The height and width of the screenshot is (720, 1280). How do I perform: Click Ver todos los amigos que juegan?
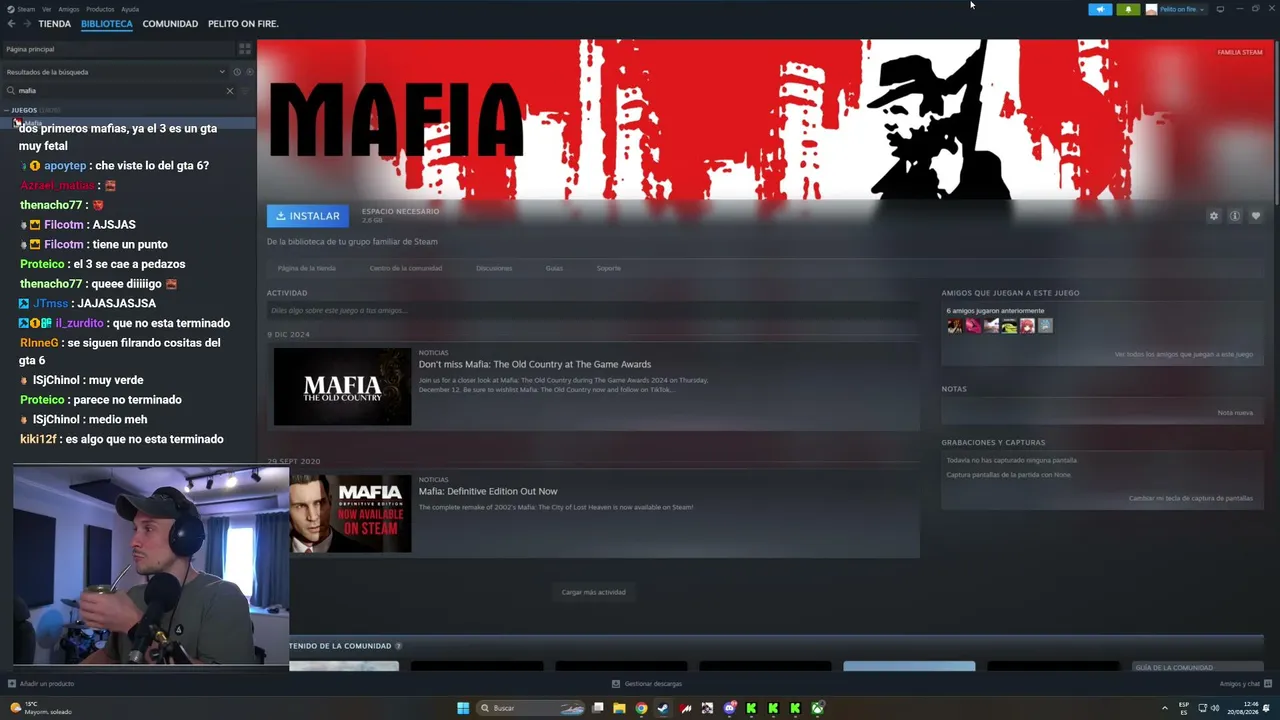[x=1184, y=354]
